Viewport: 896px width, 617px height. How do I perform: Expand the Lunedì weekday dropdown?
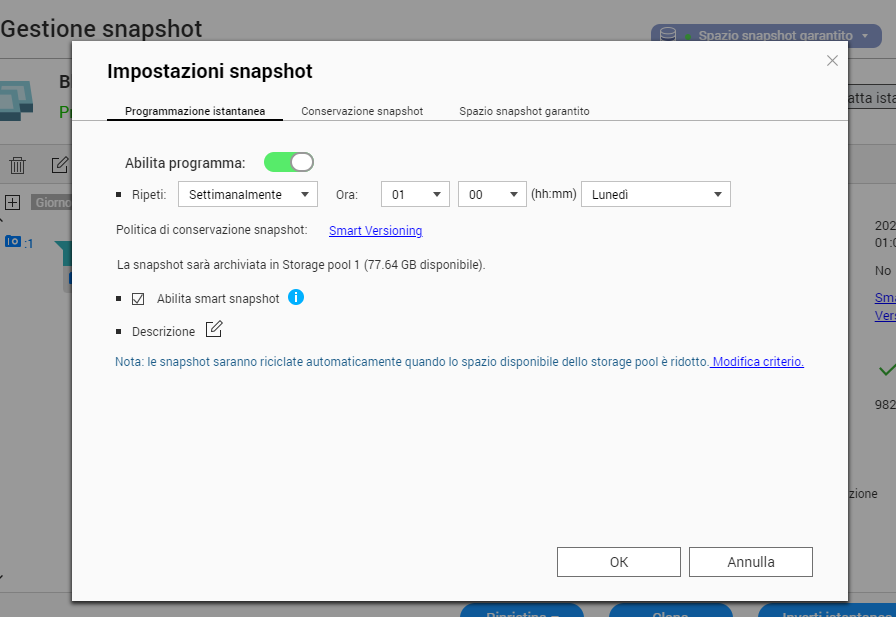655,194
